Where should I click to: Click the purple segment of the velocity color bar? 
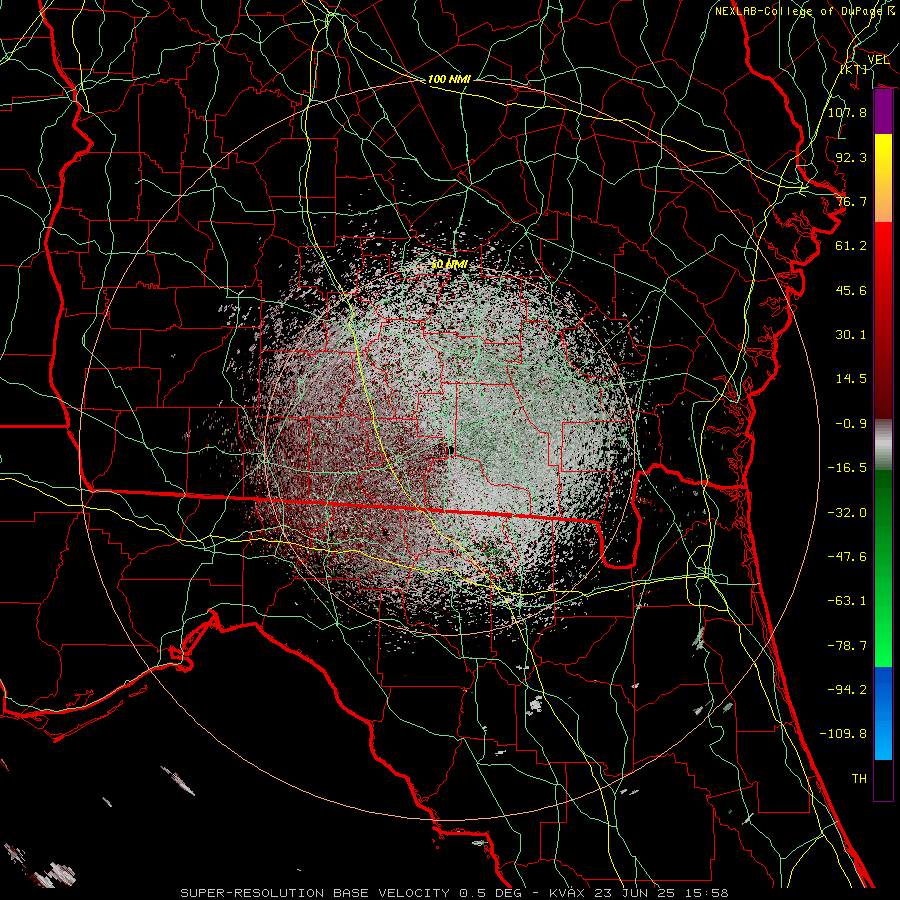tap(883, 112)
